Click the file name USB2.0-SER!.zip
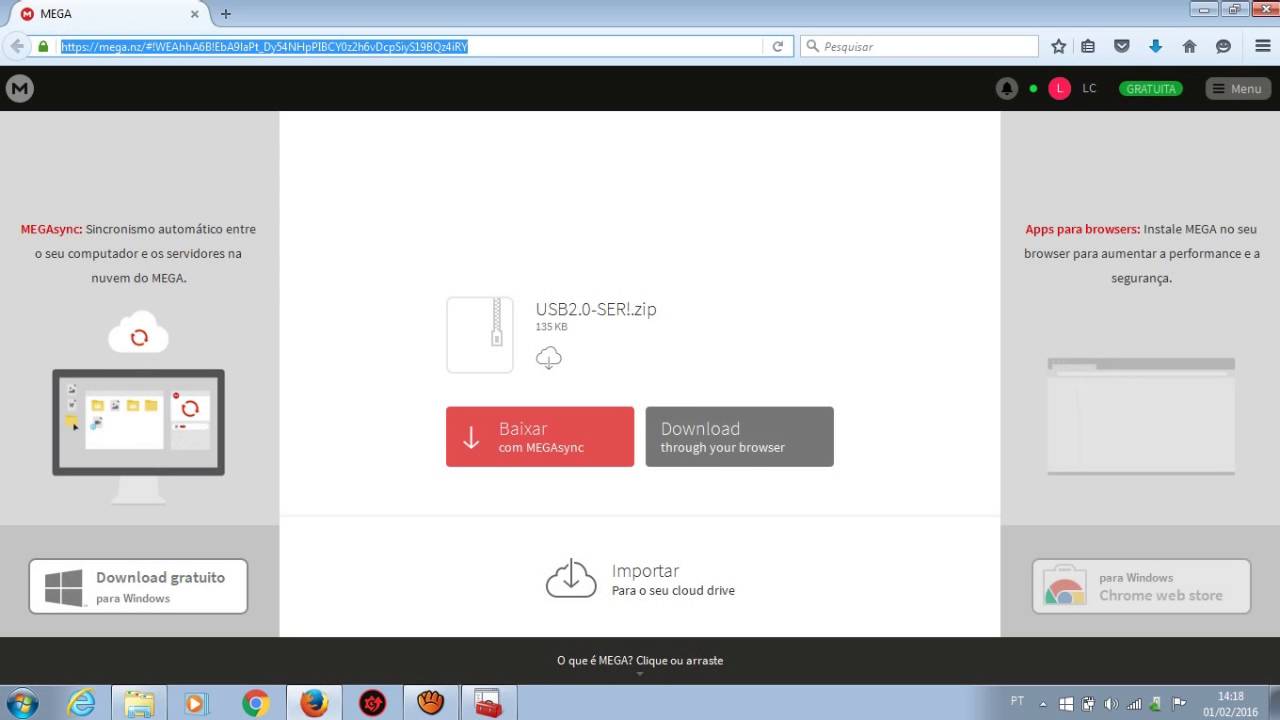 click(596, 309)
